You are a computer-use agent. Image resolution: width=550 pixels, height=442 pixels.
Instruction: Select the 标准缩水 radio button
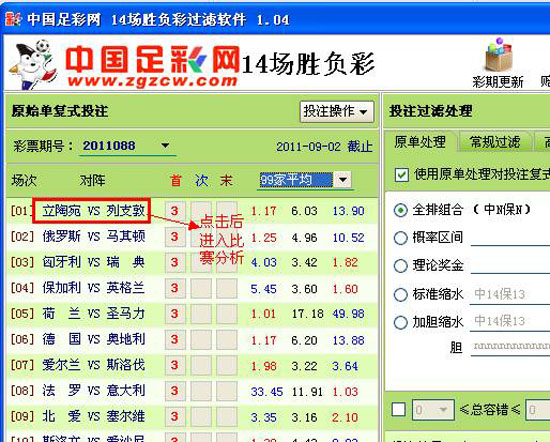(x=401, y=294)
